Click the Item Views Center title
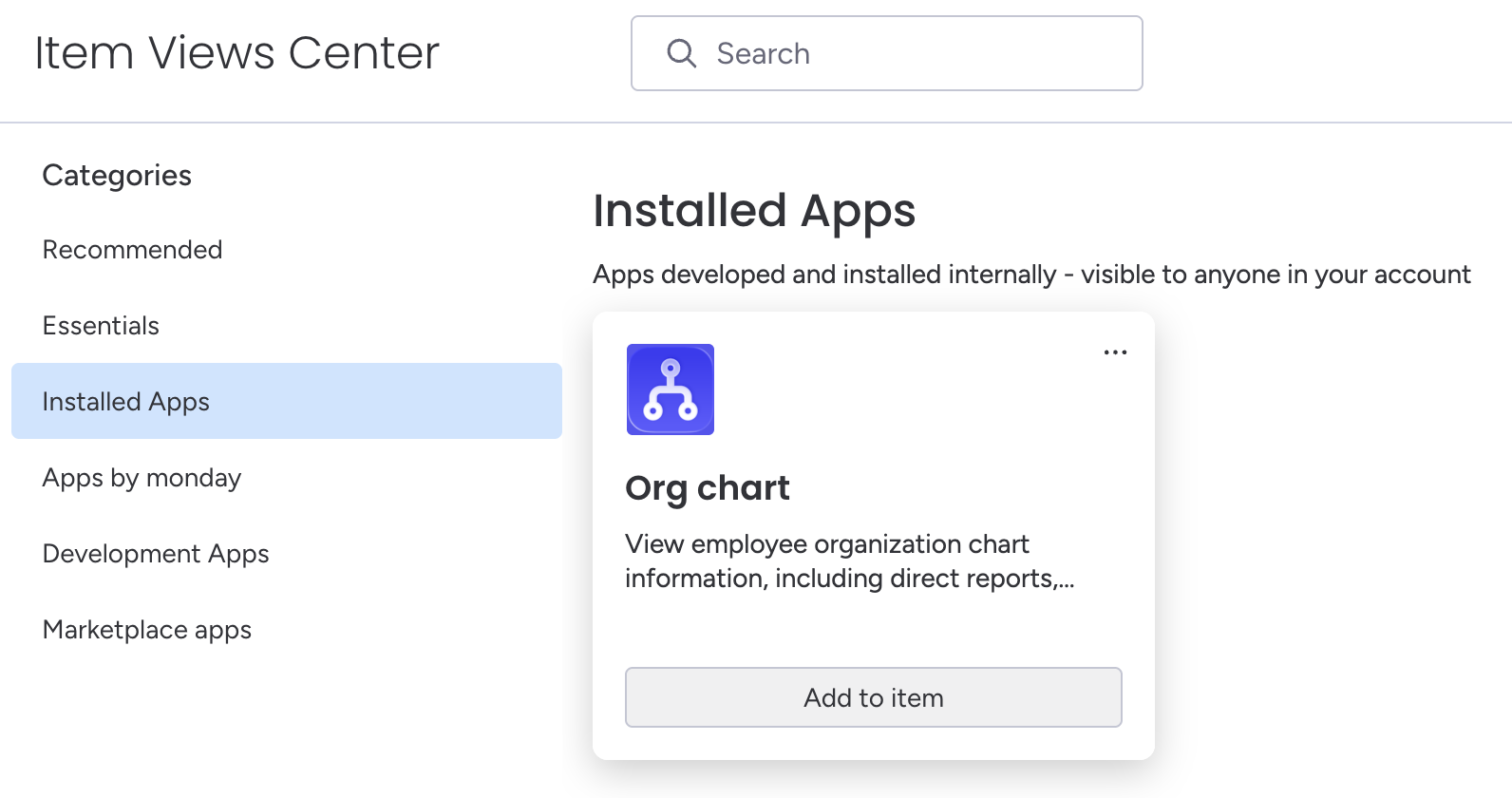Screen dimensions: 1512x798 (236, 53)
